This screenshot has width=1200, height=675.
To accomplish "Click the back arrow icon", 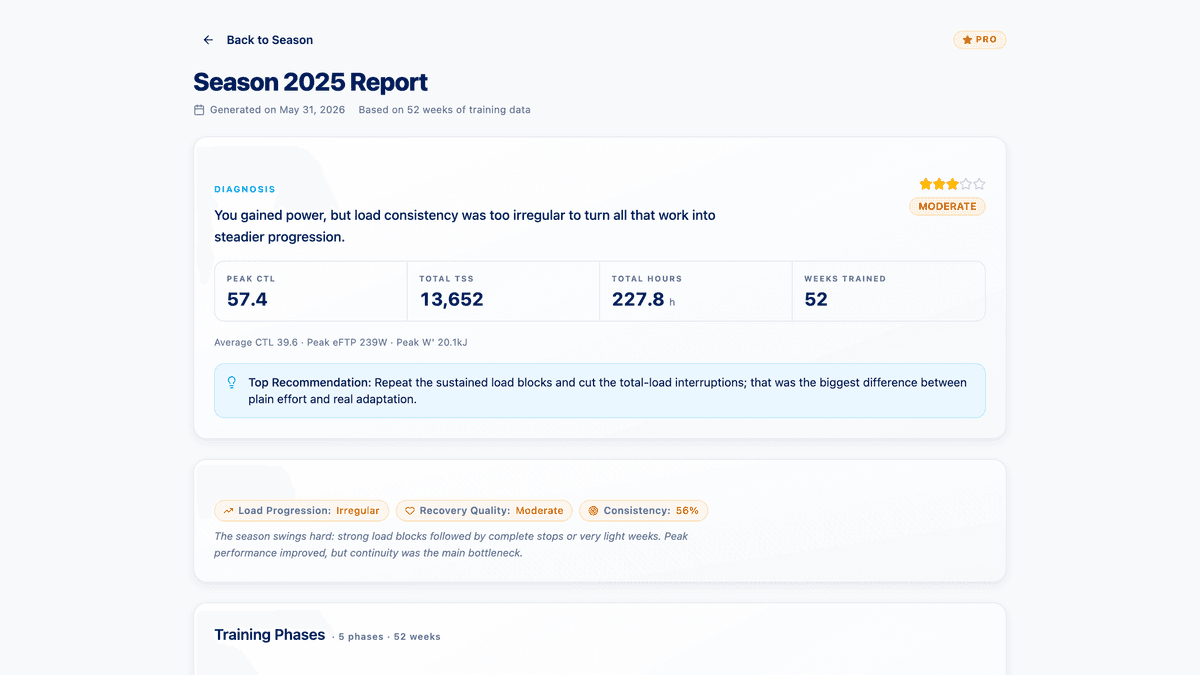I will click(x=208, y=40).
